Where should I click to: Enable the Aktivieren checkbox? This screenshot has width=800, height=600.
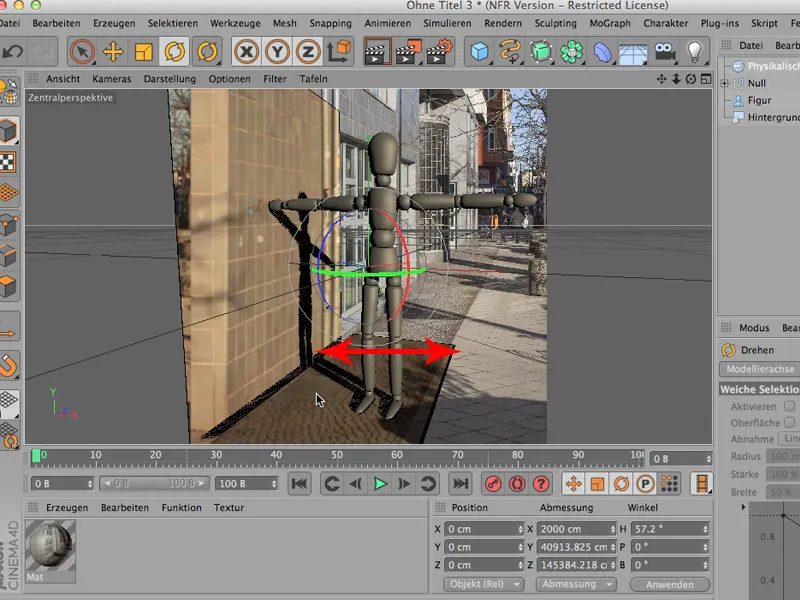click(790, 406)
